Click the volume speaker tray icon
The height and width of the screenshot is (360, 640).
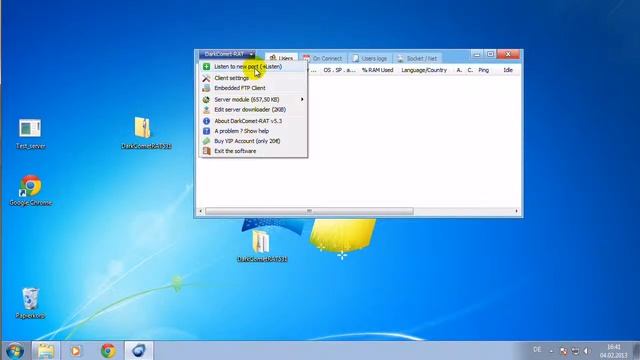click(x=587, y=351)
